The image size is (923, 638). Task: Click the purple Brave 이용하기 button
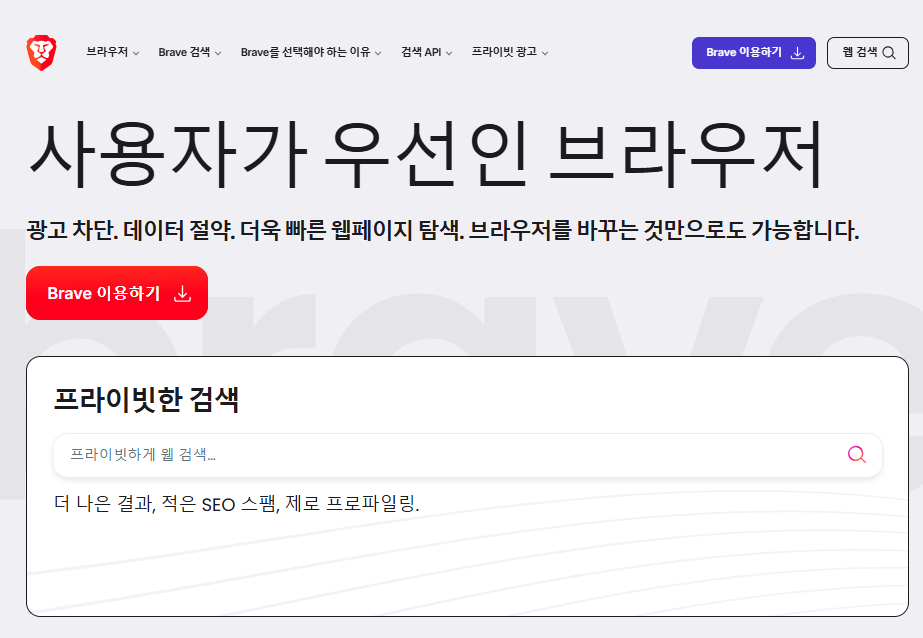tap(753, 53)
